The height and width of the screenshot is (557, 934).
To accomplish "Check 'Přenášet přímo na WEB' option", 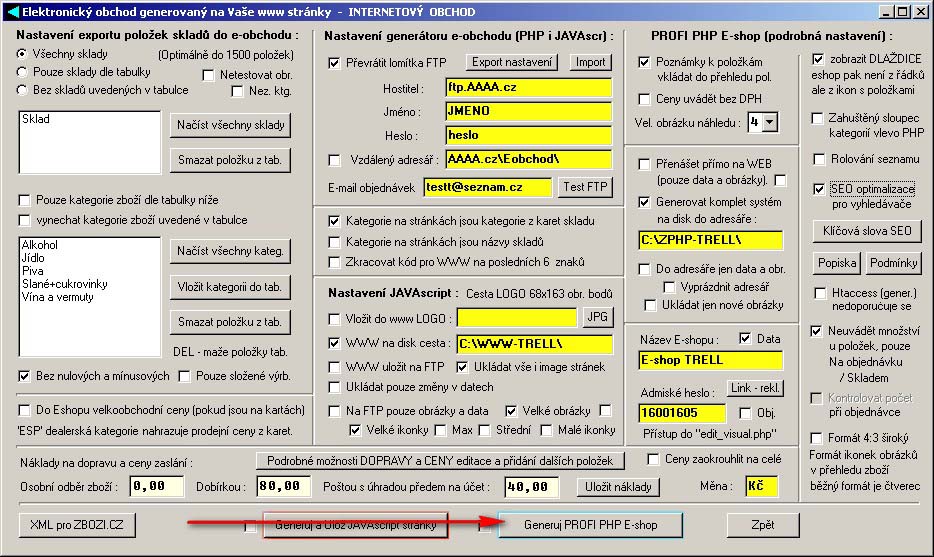I will pos(644,164).
